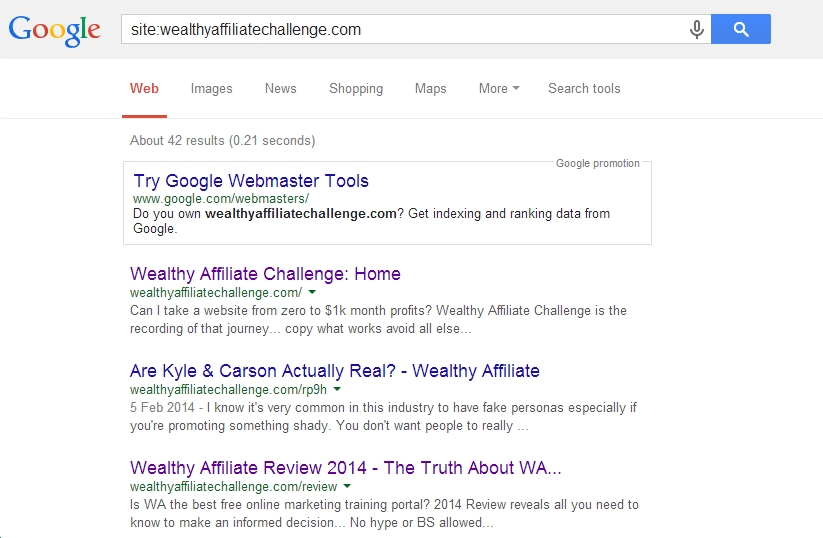823x538 pixels.
Task: Open Wealthy Affiliate Challenge: Home result
Action: [x=265, y=274]
